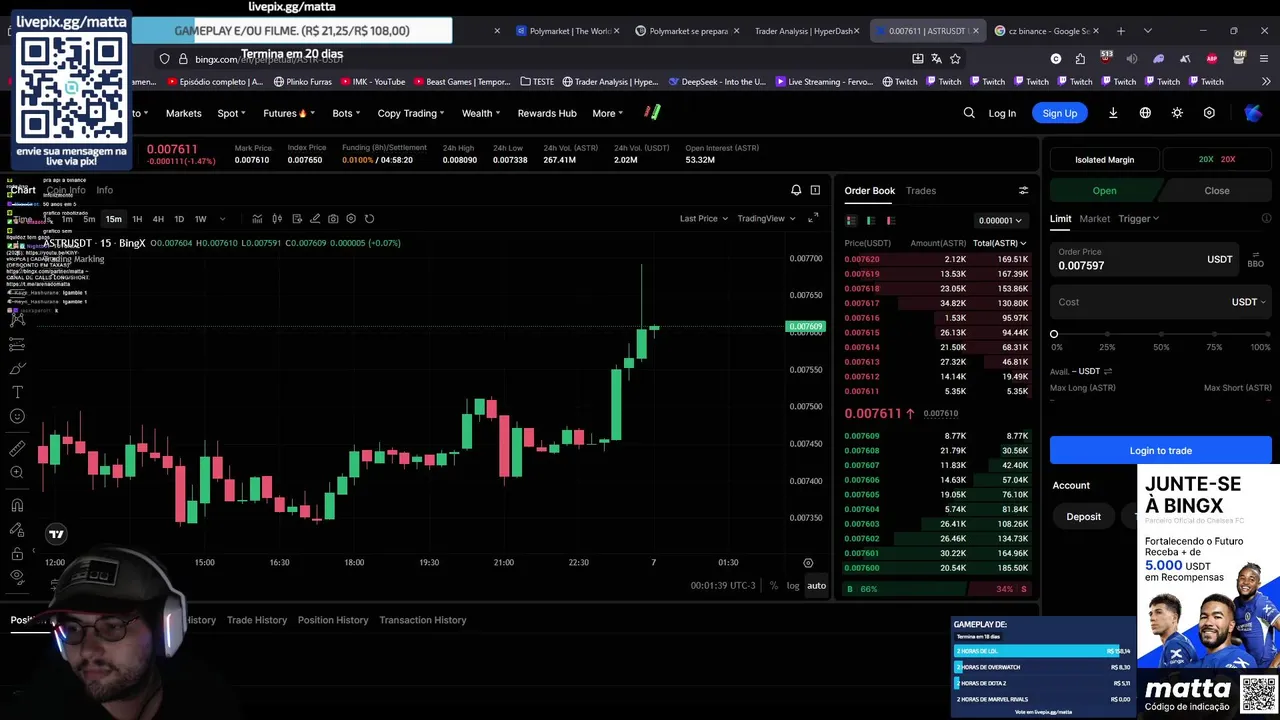This screenshot has width=1280, height=720.
Task: Open order book display settings icon
Action: tap(1023, 190)
